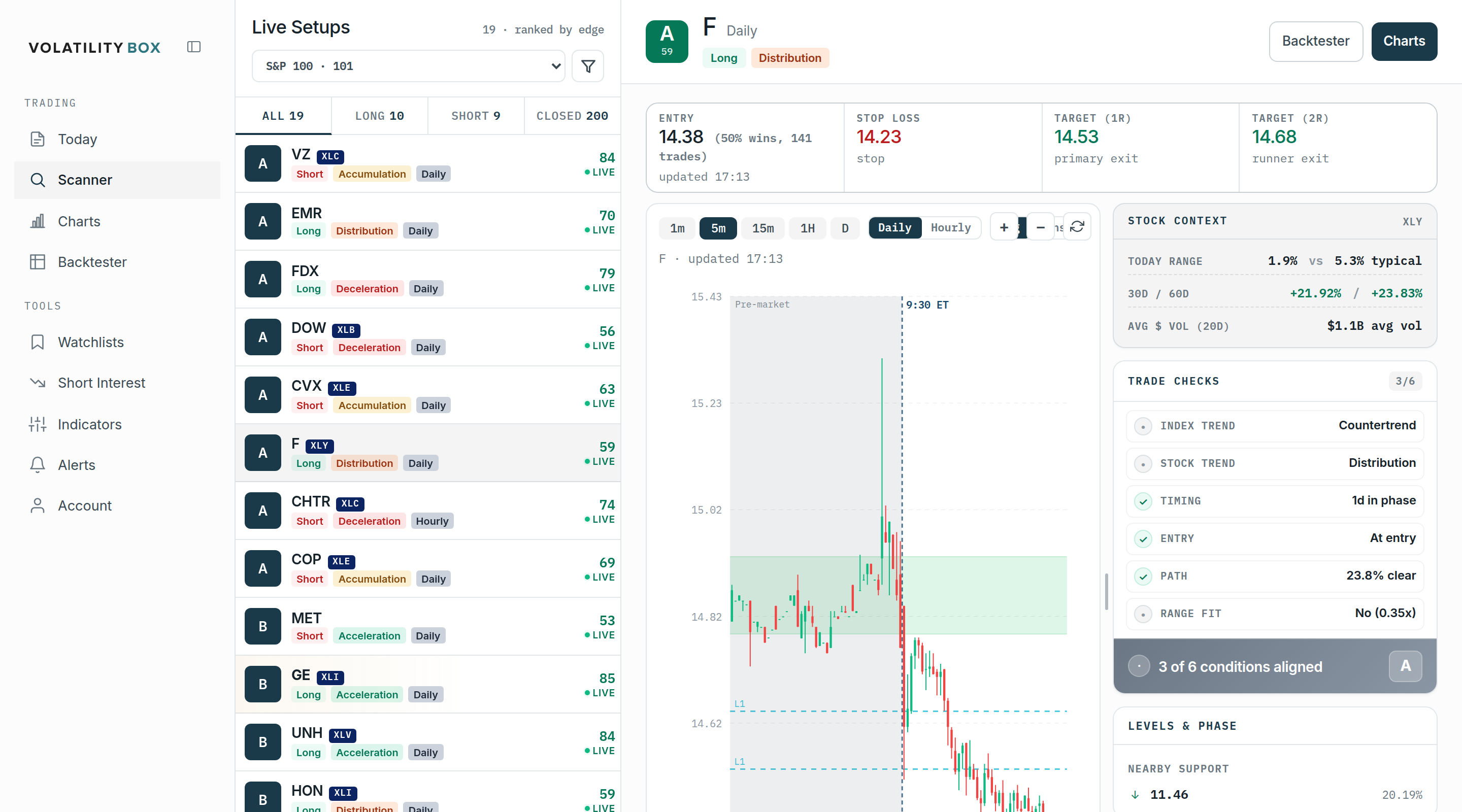Open CHTR setup row

pyautogui.click(x=428, y=511)
